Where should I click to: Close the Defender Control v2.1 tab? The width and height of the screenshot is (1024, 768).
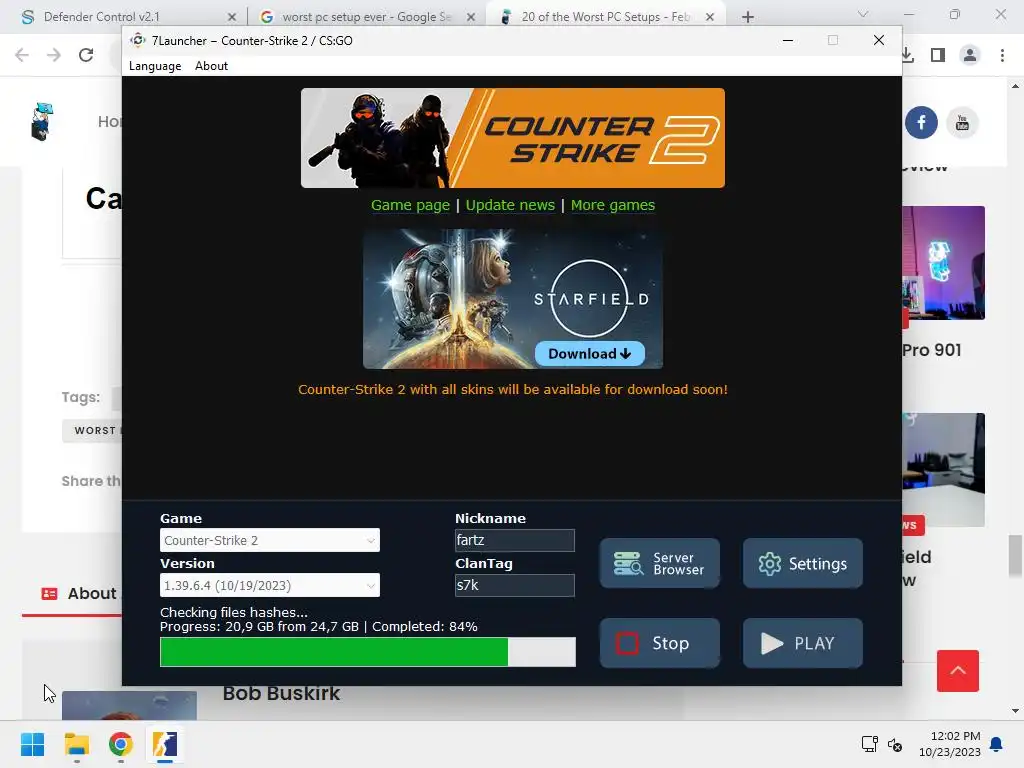232,17
